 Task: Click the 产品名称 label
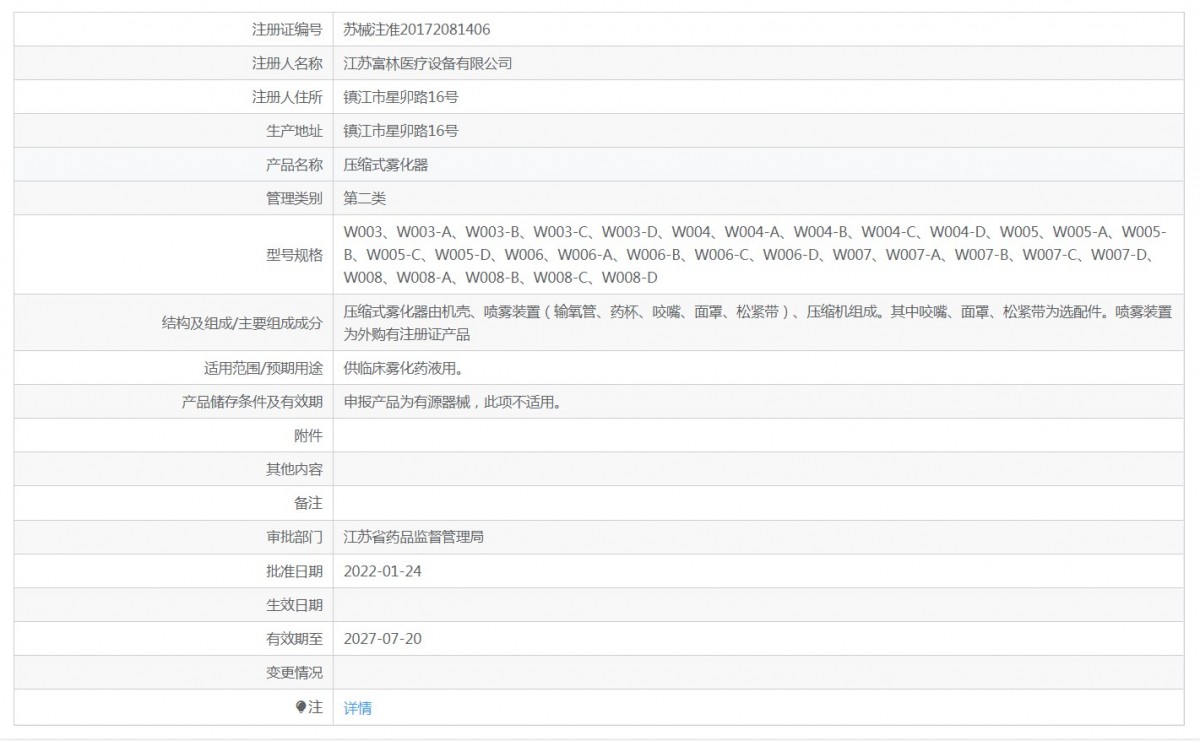pos(294,165)
